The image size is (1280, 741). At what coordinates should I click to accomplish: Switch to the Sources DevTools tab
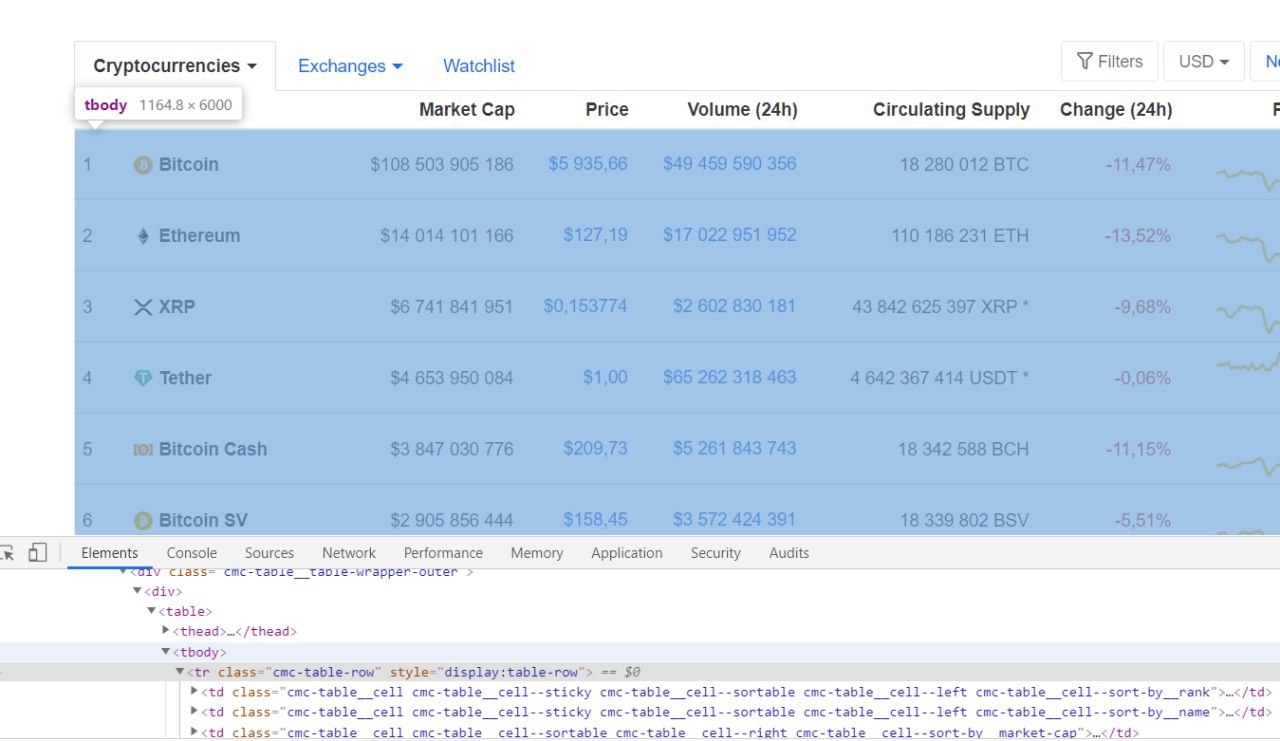270,553
